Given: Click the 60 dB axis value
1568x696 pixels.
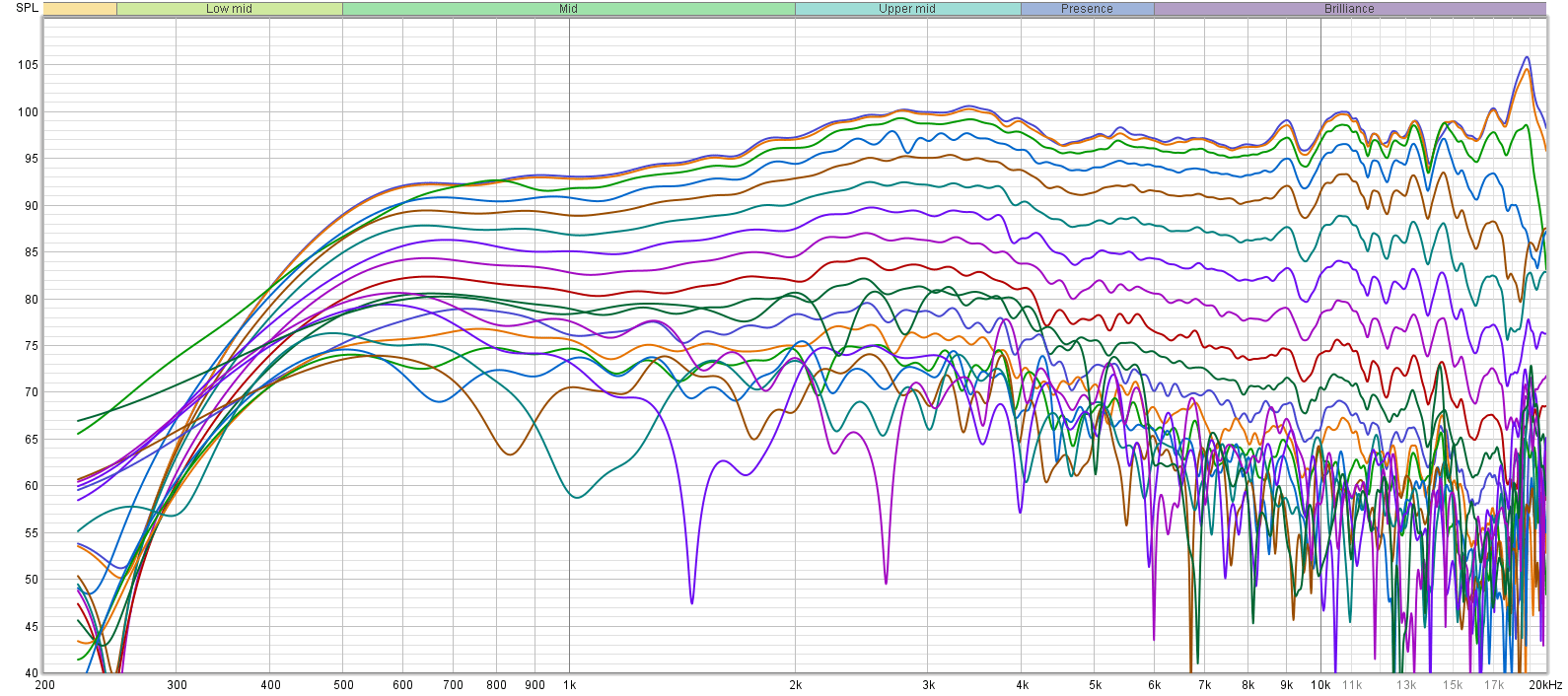Looking at the screenshot, I should (31, 486).
